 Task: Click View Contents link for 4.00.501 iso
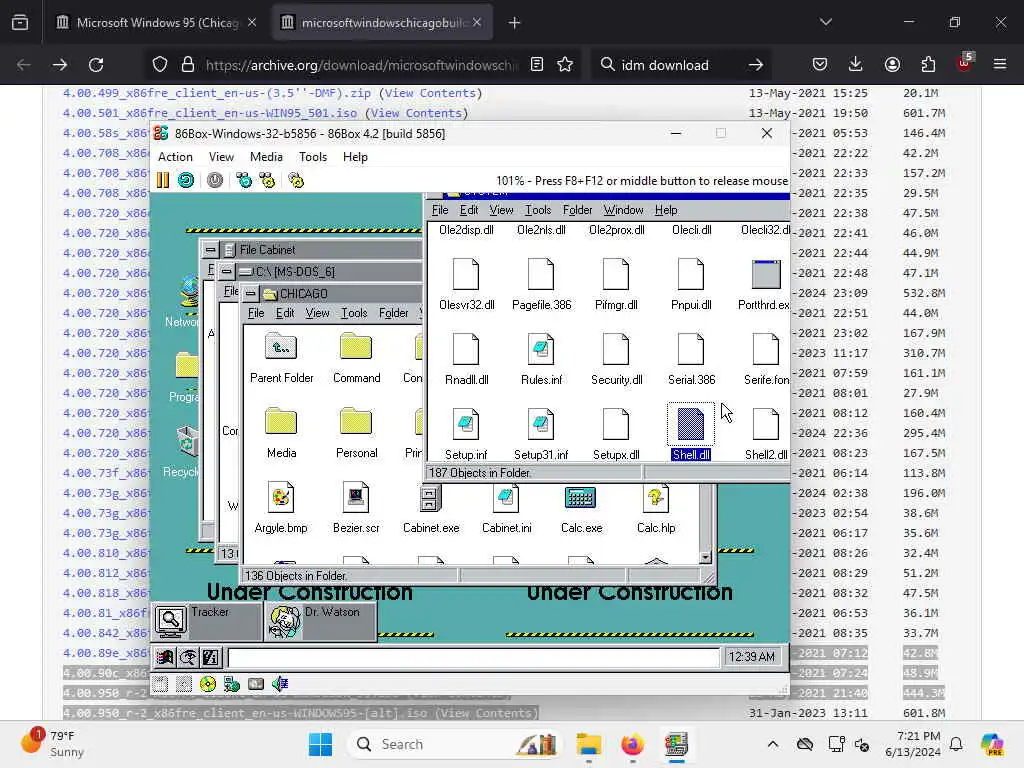(x=417, y=113)
